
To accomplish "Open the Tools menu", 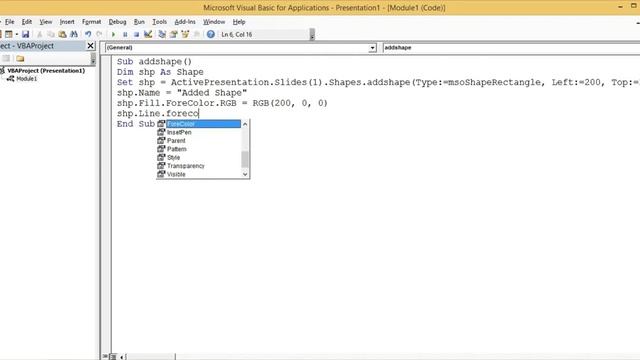I will point(159,22).
